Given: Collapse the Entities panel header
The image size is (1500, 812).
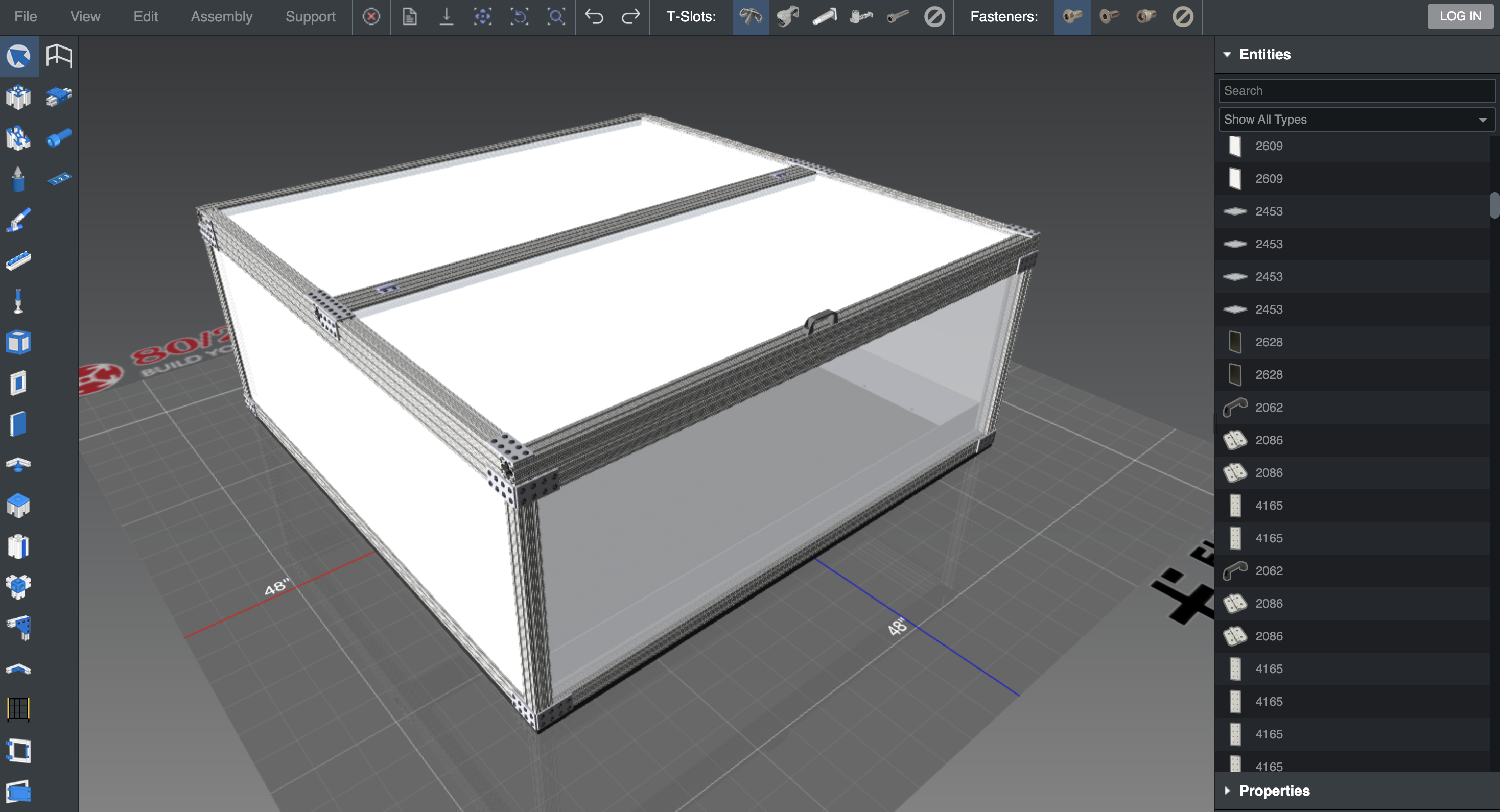Looking at the screenshot, I should [1357, 54].
